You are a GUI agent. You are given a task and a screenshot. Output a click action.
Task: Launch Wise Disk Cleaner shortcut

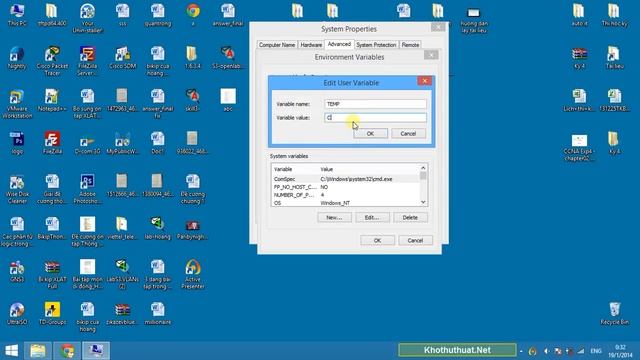(17, 189)
